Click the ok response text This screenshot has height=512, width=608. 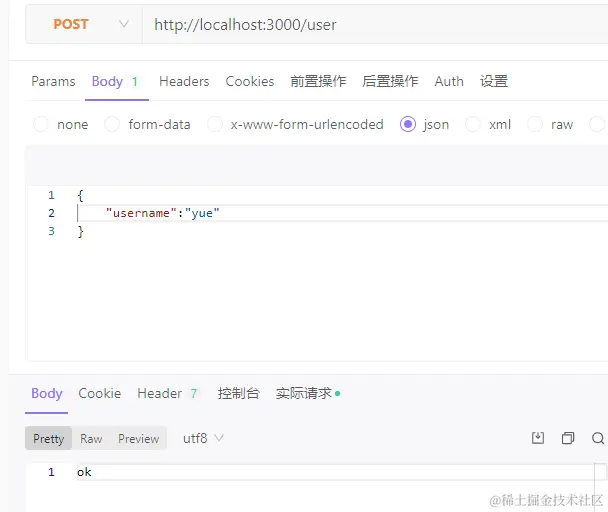[84, 472]
